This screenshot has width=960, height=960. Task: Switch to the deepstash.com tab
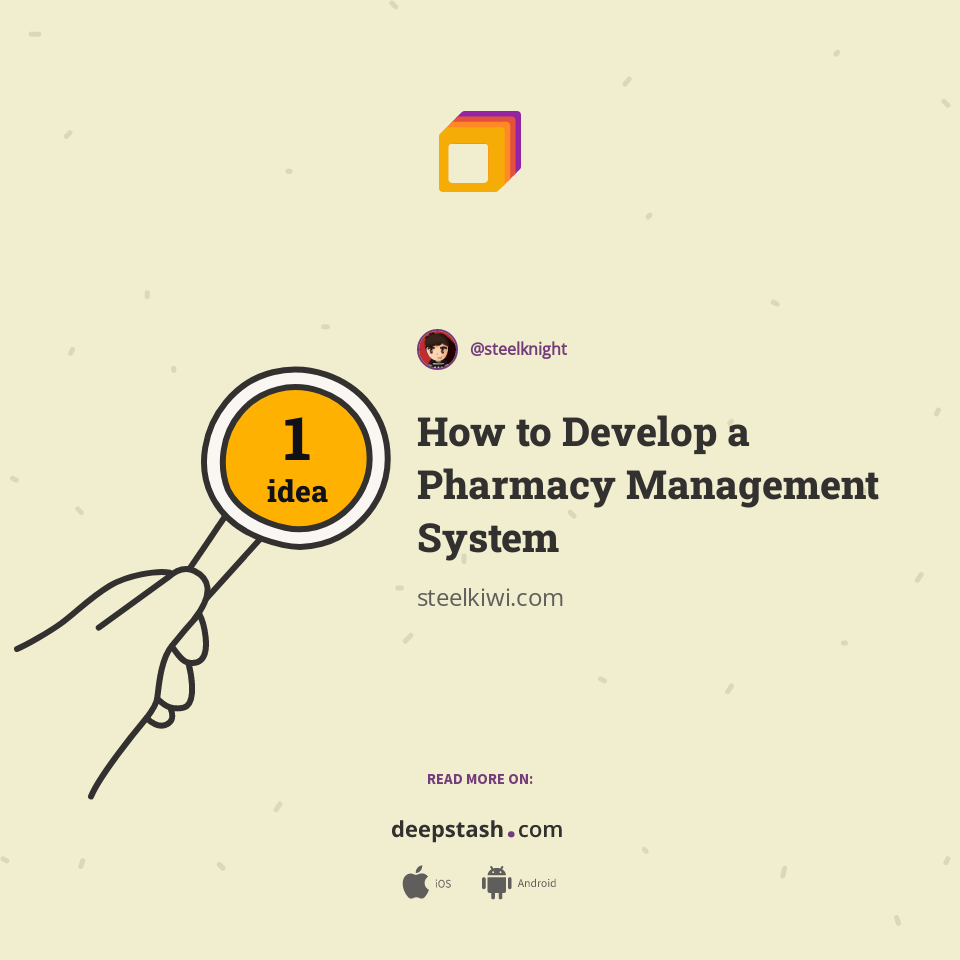[477, 829]
